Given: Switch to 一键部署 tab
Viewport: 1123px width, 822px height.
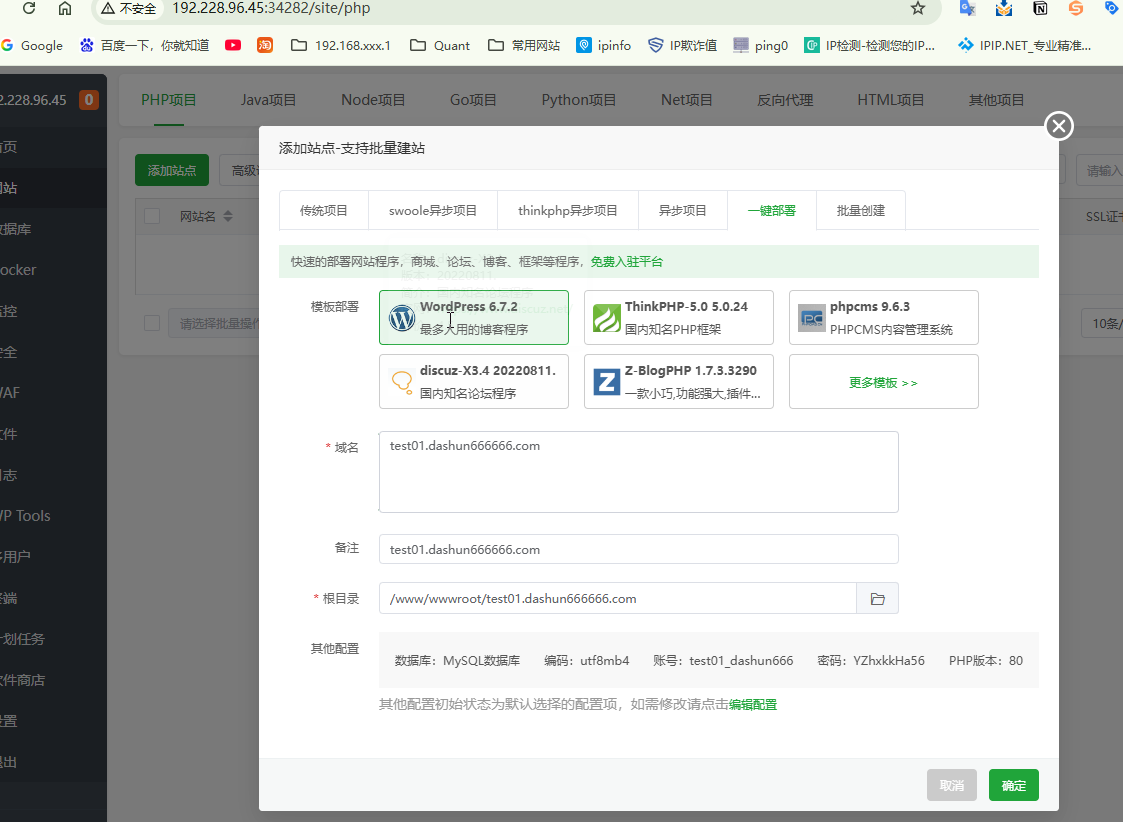Looking at the screenshot, I should [771, 211].
